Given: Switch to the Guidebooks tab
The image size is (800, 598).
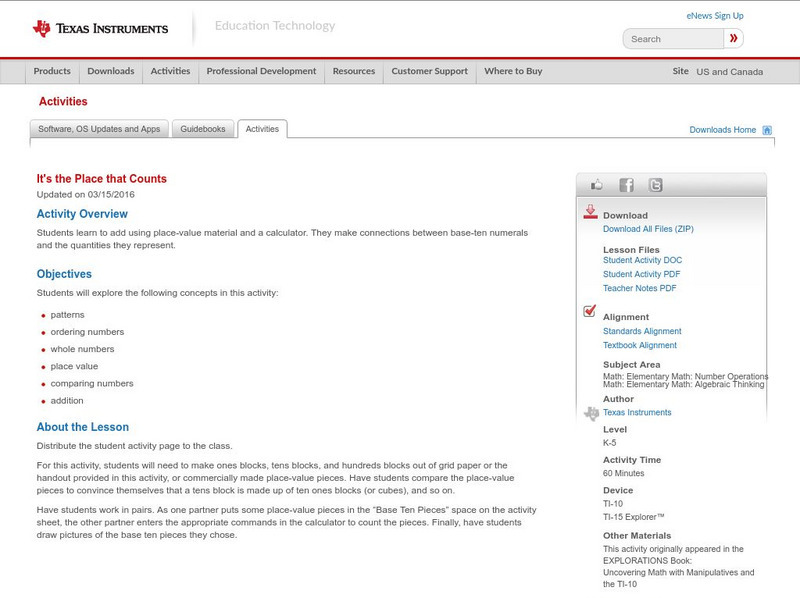Looking at the screenshot, I should click(x=203, y=129).
